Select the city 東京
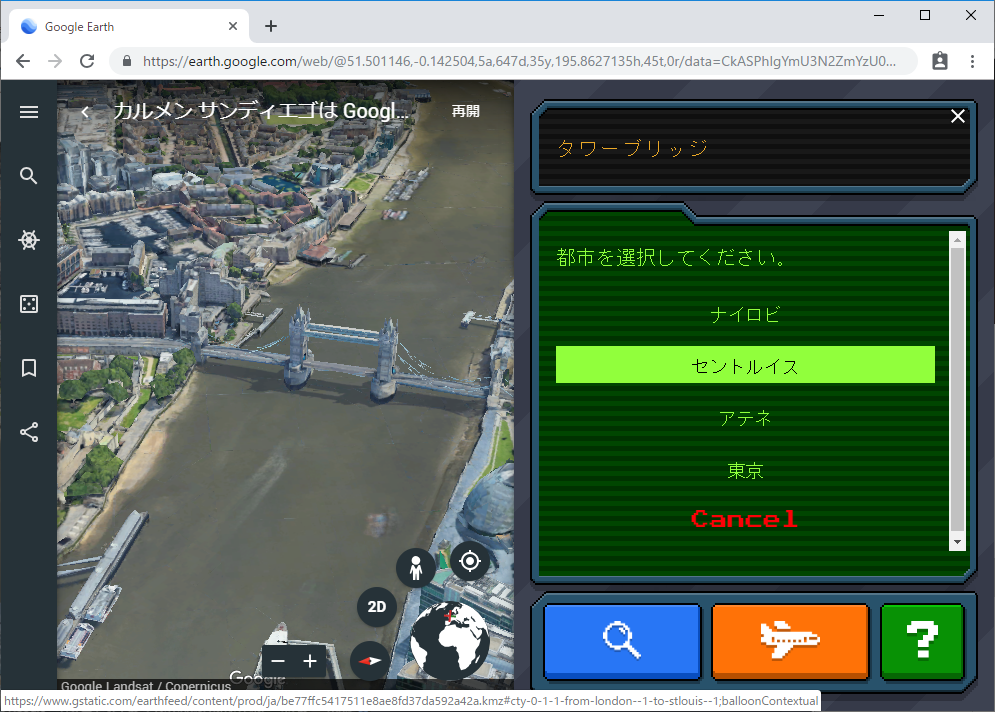Image resolution: width=995 pixels, height=712 pixels. (745, 470)
